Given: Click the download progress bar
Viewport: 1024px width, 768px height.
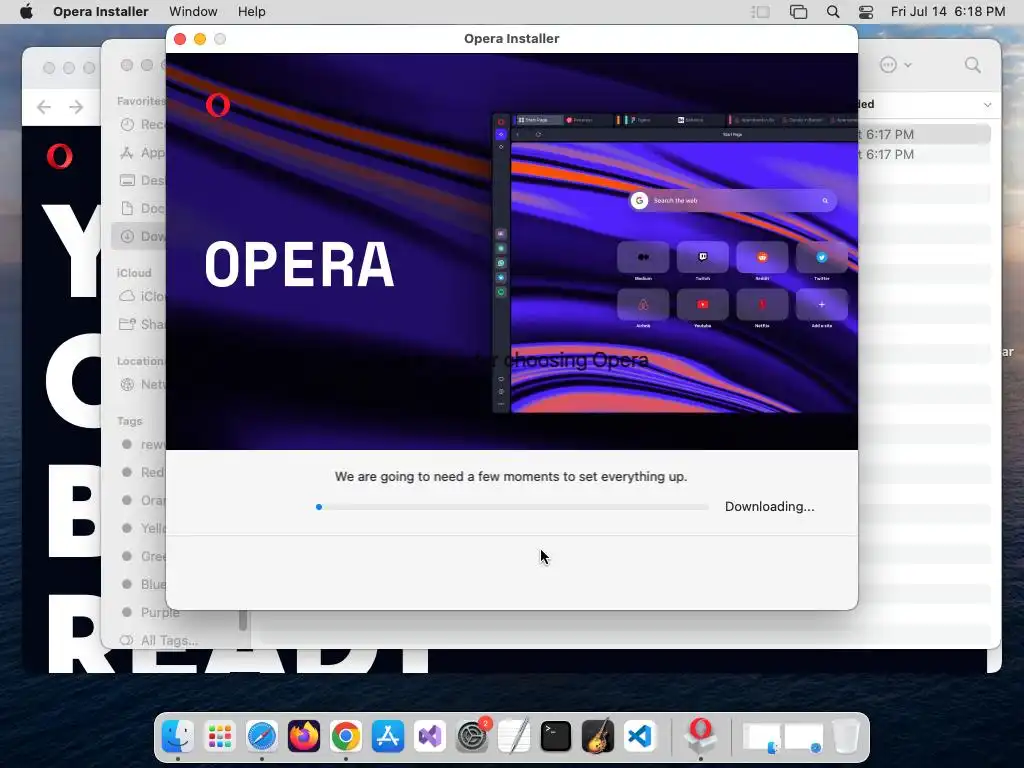Looking at the screenshot, I should coord(512,507).
